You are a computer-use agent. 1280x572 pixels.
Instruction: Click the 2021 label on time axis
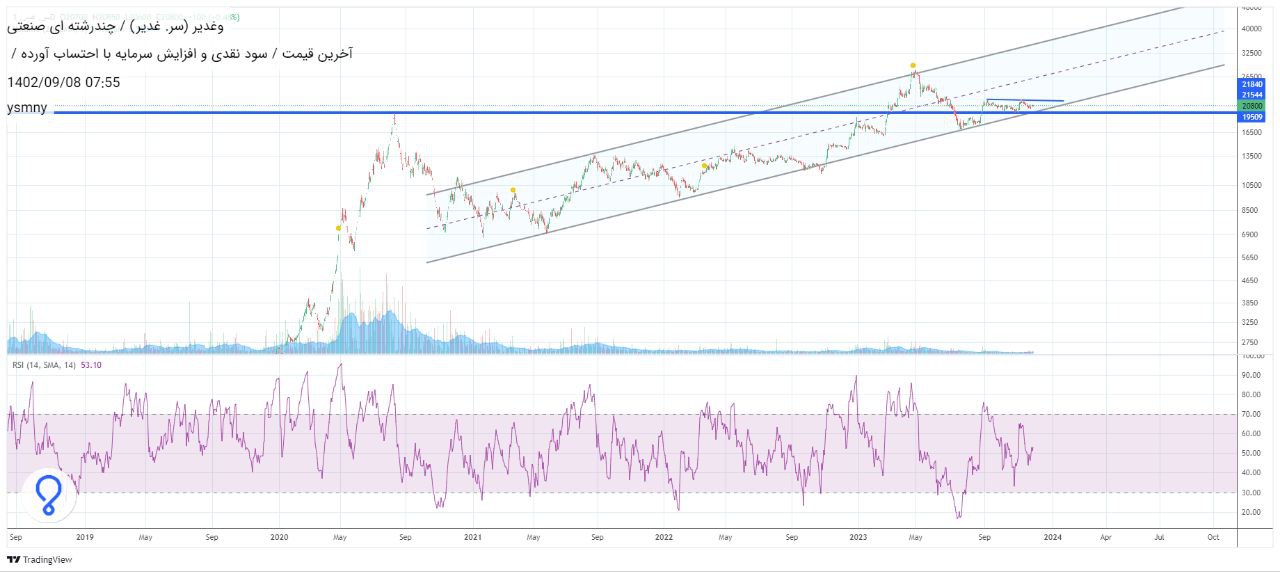click(473, 537)
